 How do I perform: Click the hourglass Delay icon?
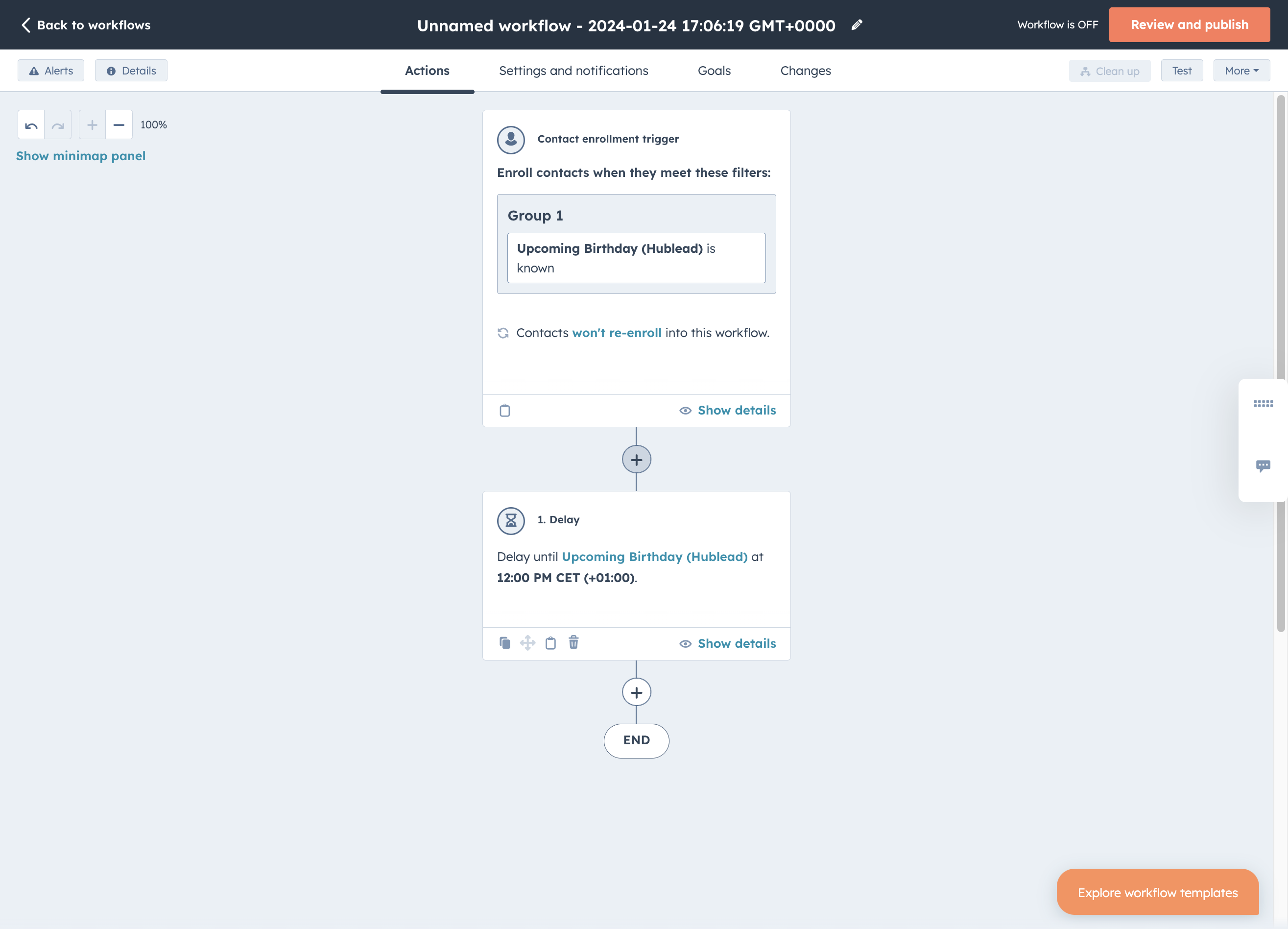tap(510, 520)
